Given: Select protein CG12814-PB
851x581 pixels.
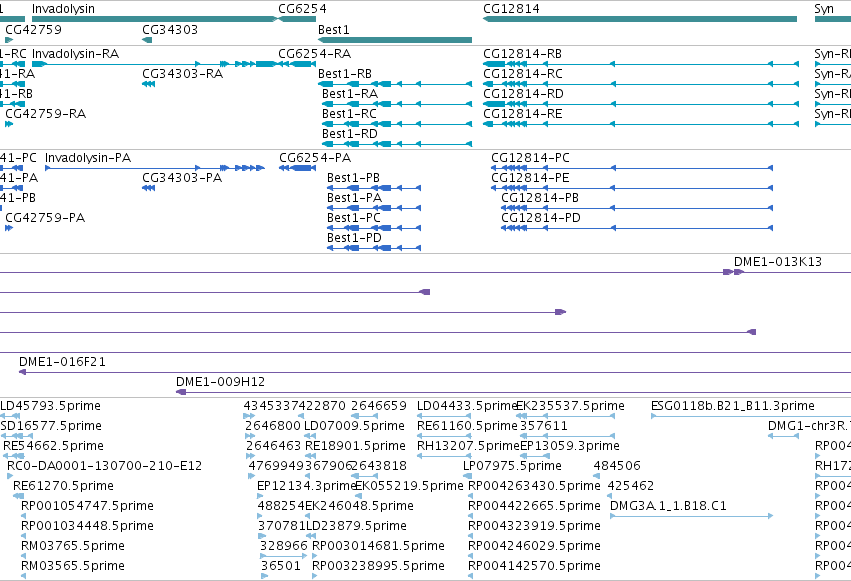Looking at the screenshot, I should click(637, 208).
